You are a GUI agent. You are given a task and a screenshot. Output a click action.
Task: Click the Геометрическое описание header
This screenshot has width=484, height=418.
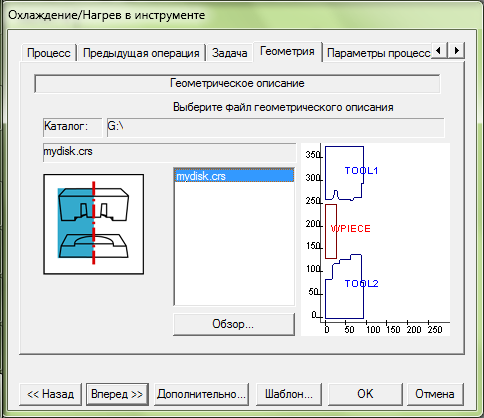237,83
